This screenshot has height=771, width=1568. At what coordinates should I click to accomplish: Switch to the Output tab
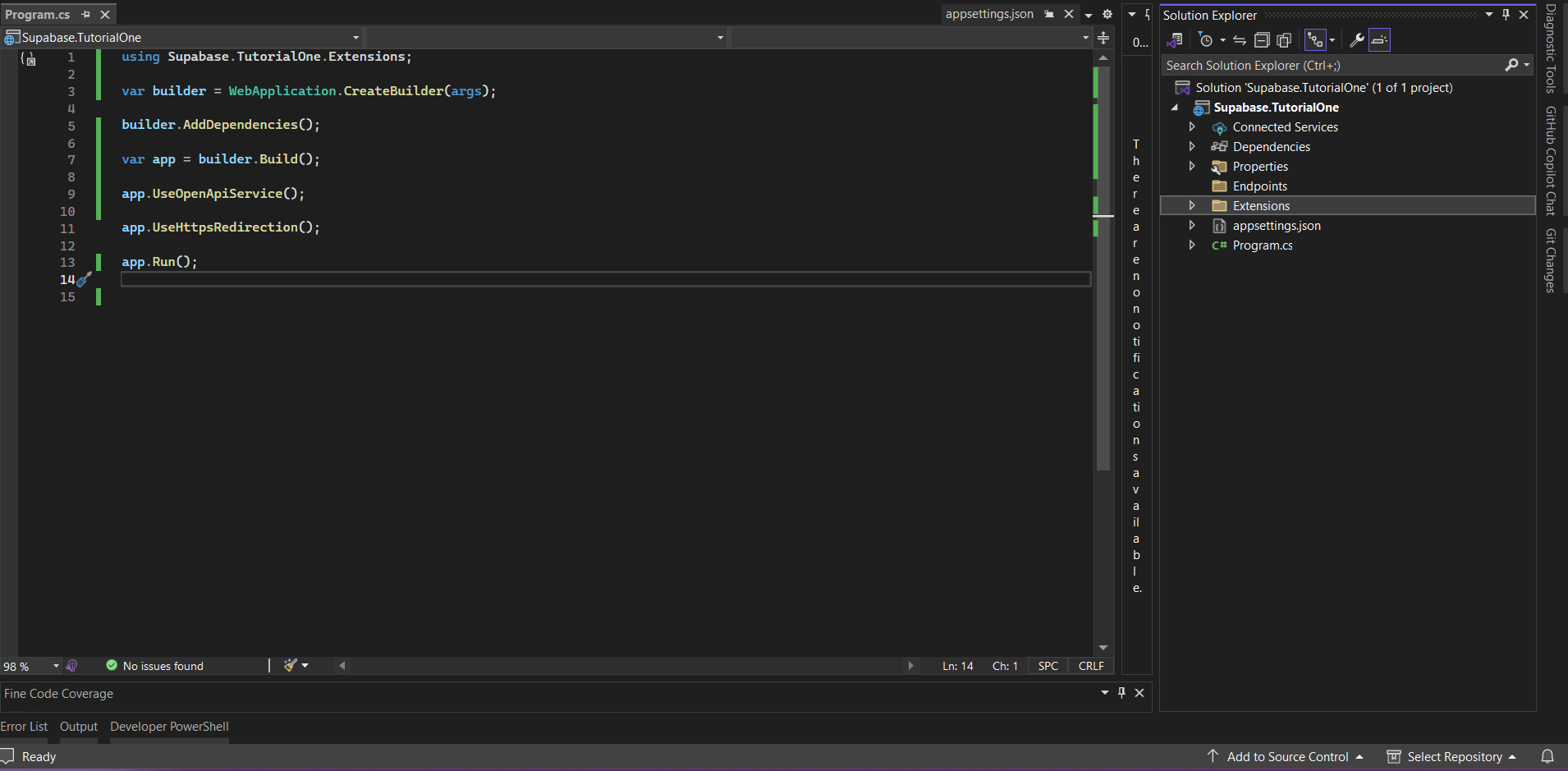79,727
